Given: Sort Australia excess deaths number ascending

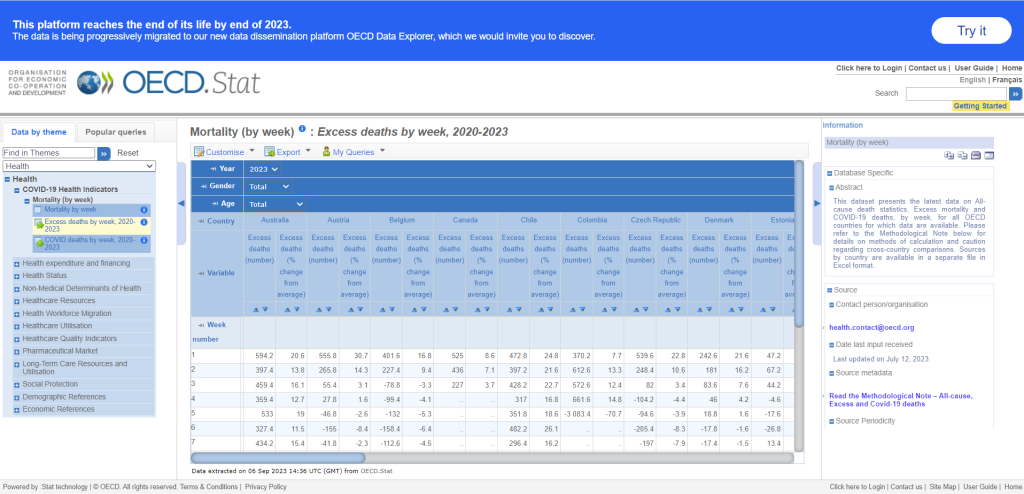Looking at the screenshot, I should pos(255,309).
